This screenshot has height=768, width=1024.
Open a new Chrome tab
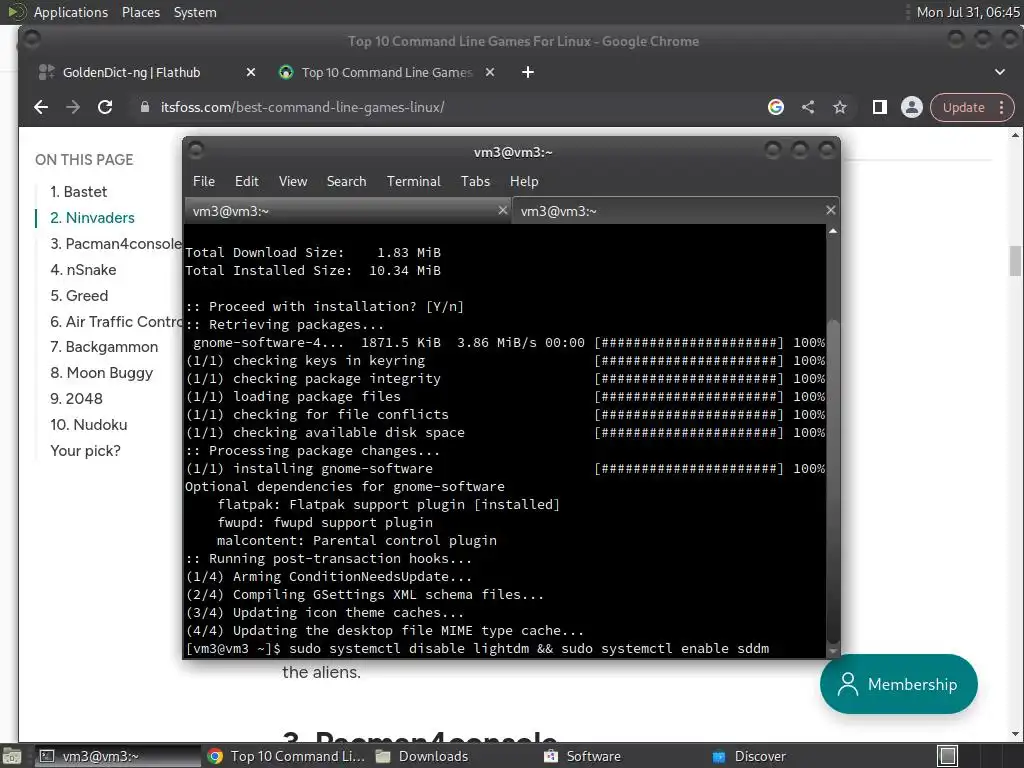(528, 72)
